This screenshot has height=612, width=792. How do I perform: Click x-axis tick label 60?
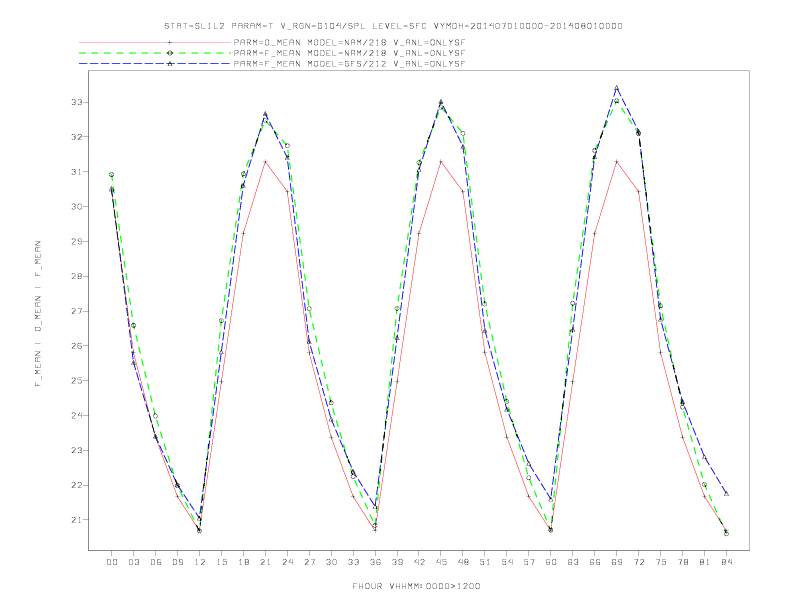coord(551,562)
